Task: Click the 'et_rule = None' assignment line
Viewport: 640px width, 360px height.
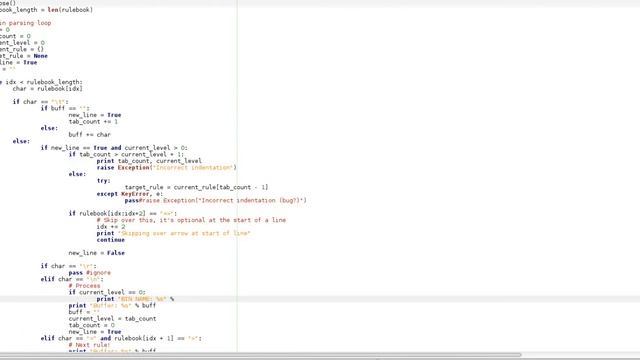Action: pyautogui.click(x=24, y=56)
